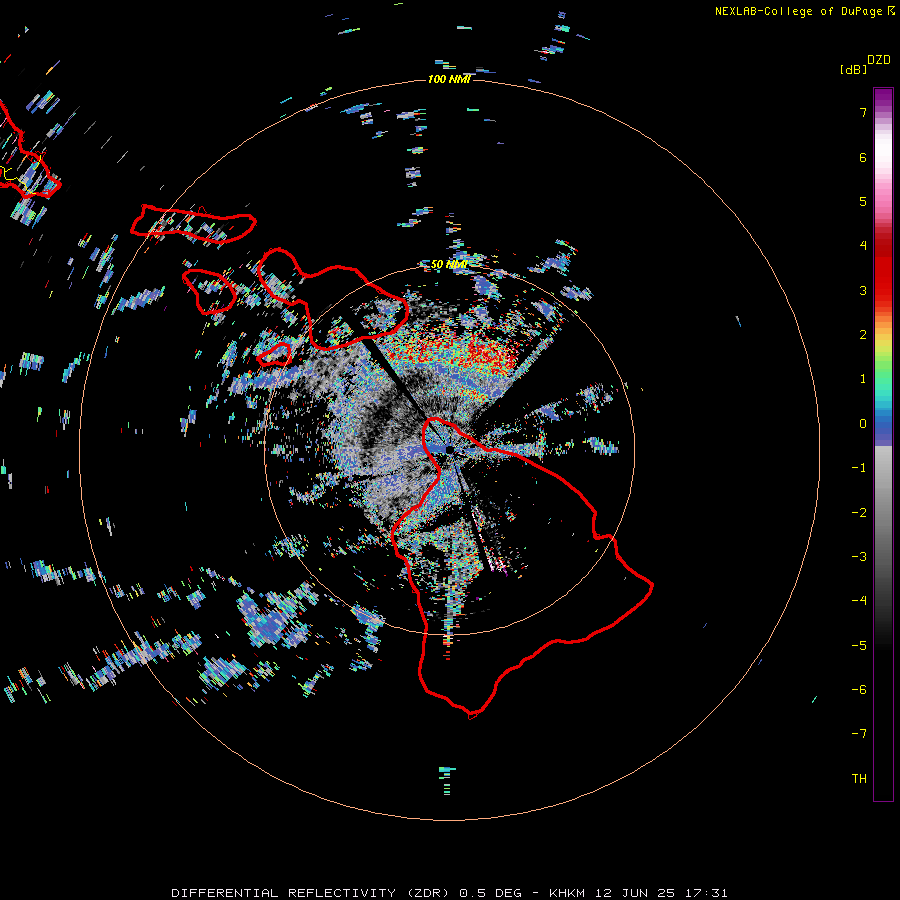Click the 5 value on the color scale
Viewport: 900px width, 900px height.
click(x=863, y=201)
